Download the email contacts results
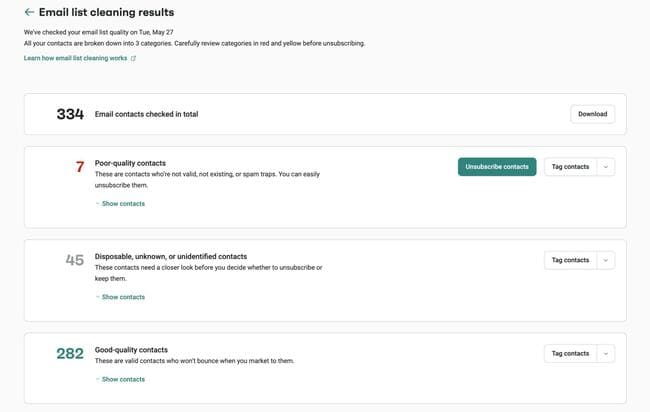Viewport: 650px width, 412px height. point(592,114)
